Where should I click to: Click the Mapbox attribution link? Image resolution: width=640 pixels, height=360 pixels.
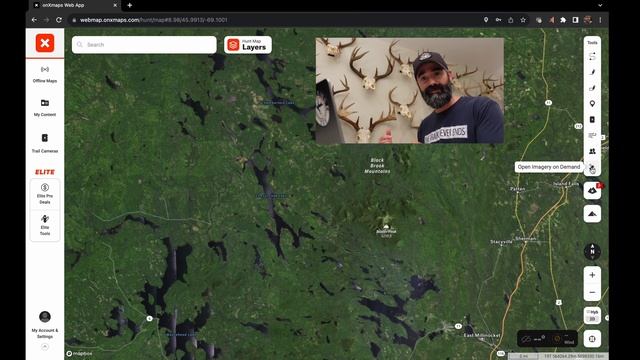coord(80,353)
